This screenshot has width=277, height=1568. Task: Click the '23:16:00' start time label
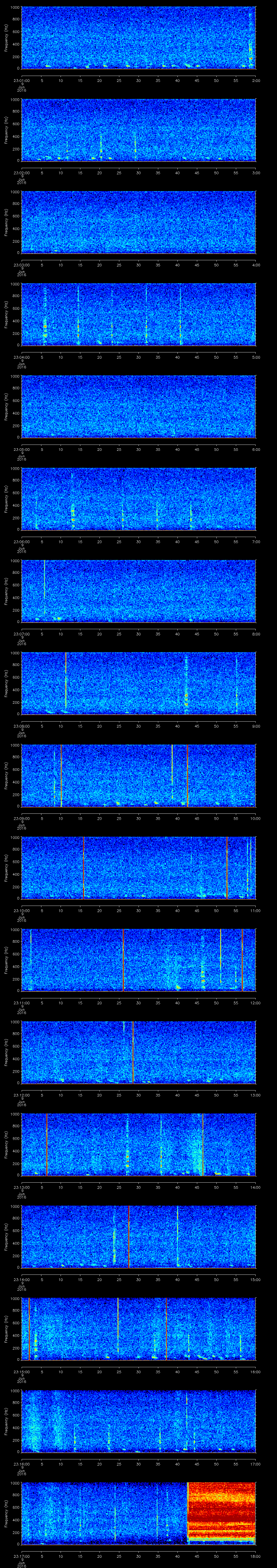pos(21,1463)
